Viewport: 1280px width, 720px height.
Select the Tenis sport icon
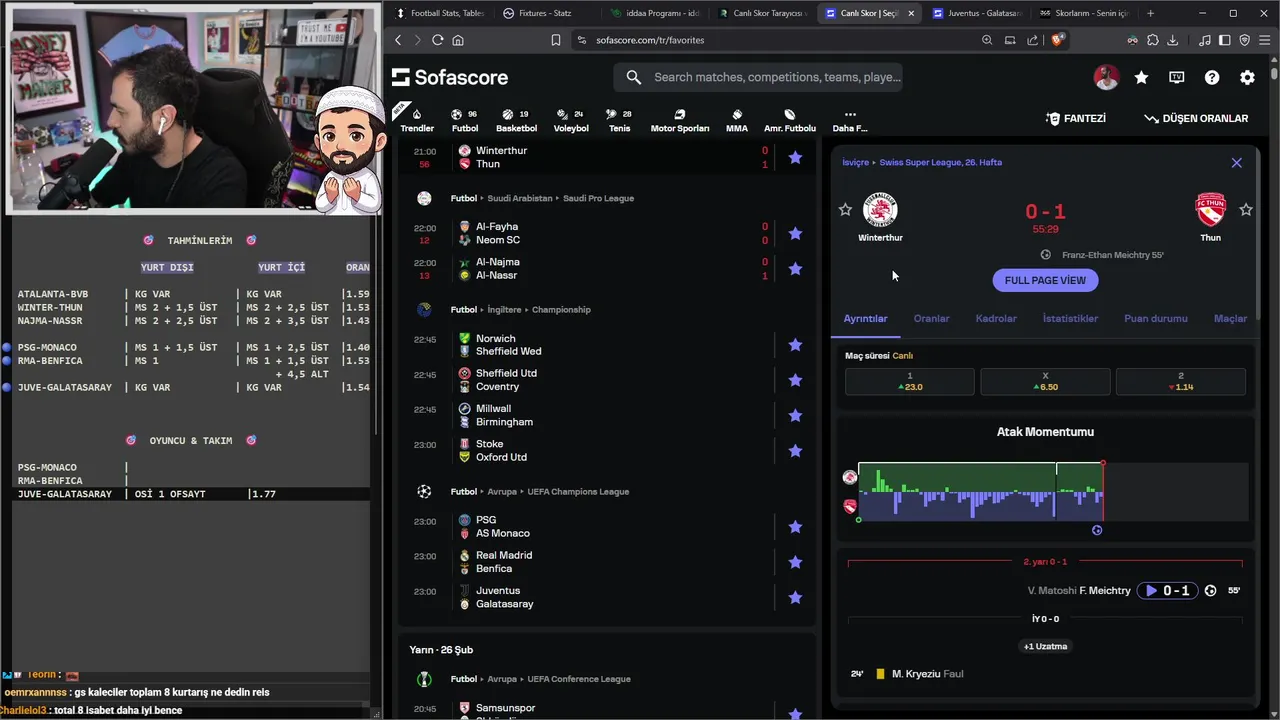pyautogui.click(x=620, y=120)
